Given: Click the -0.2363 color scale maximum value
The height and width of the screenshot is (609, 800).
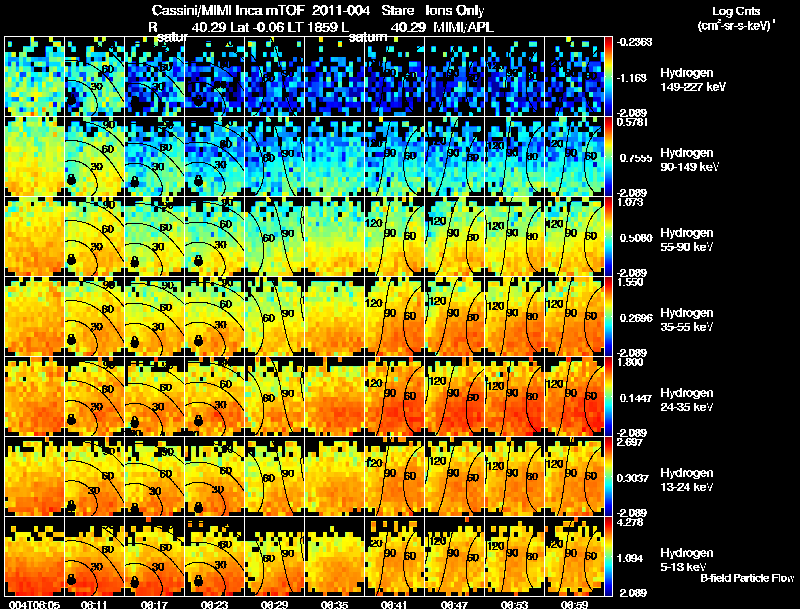Looking at the screenshot, I should coord(635,42).
